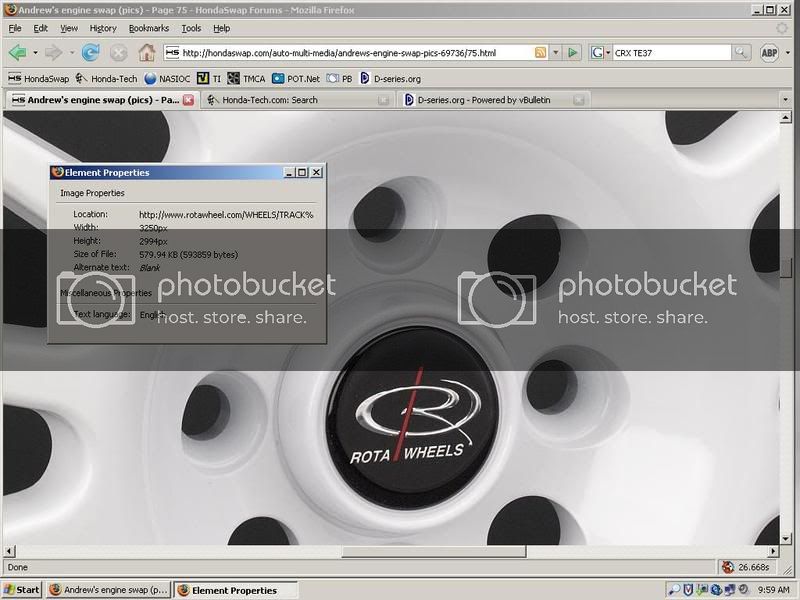Screen dimensions: 800x600
Task: Click the 9:59 AM system clock
Action: (x=773, y=590)
